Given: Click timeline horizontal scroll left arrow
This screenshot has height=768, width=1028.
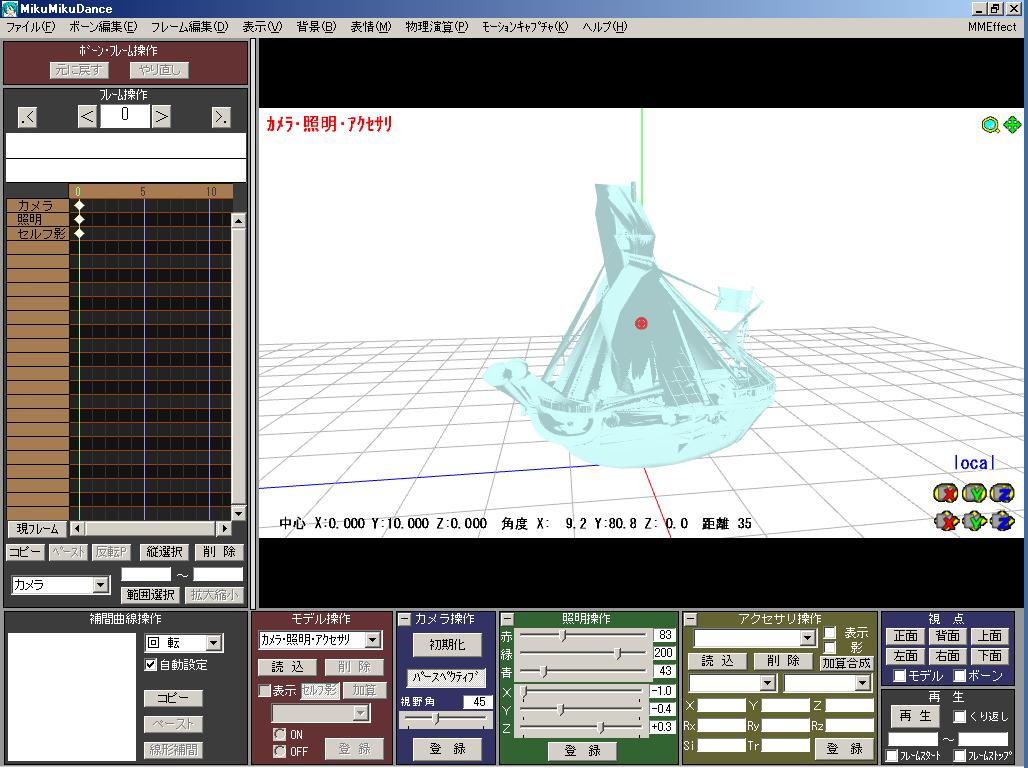Looking at the screenshot, I should point(77,528).
